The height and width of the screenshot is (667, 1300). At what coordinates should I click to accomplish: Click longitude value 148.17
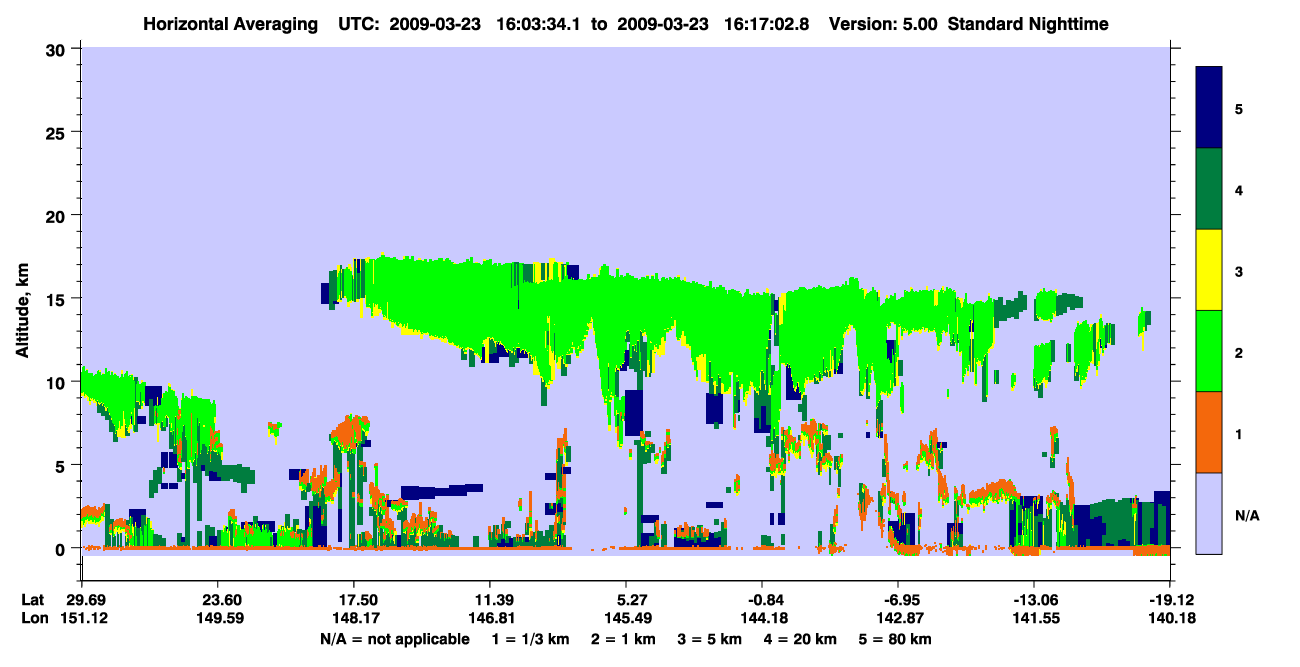click(354, 618)
